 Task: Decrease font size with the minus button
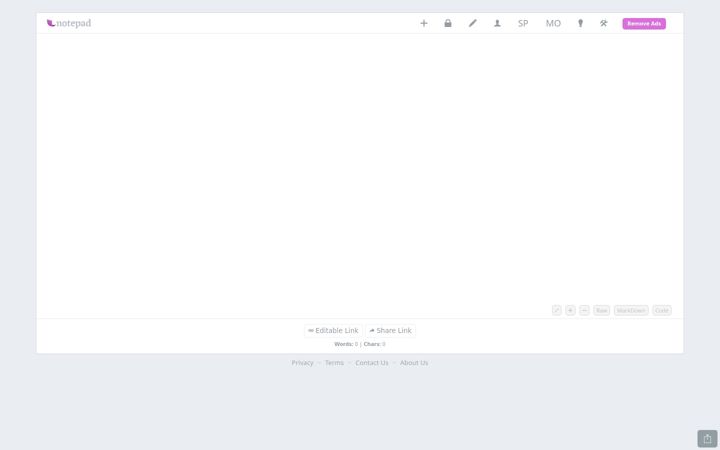click(x=584, y=310)
